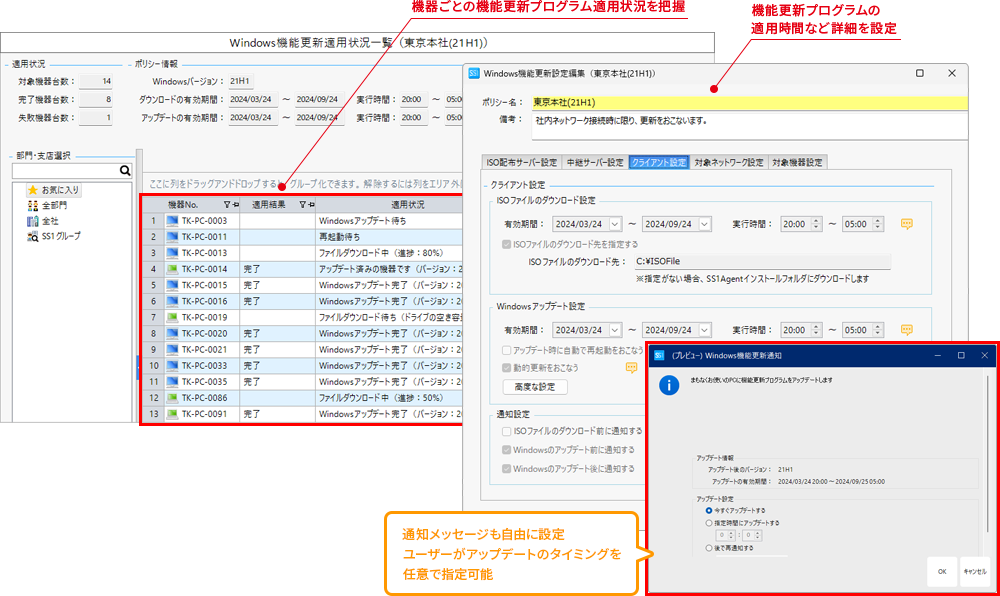Enable アップデート時に自動で再起動をおこなう checkbox
The width and height of the screenshot is (1000, 596).
(x=506, y=350)
